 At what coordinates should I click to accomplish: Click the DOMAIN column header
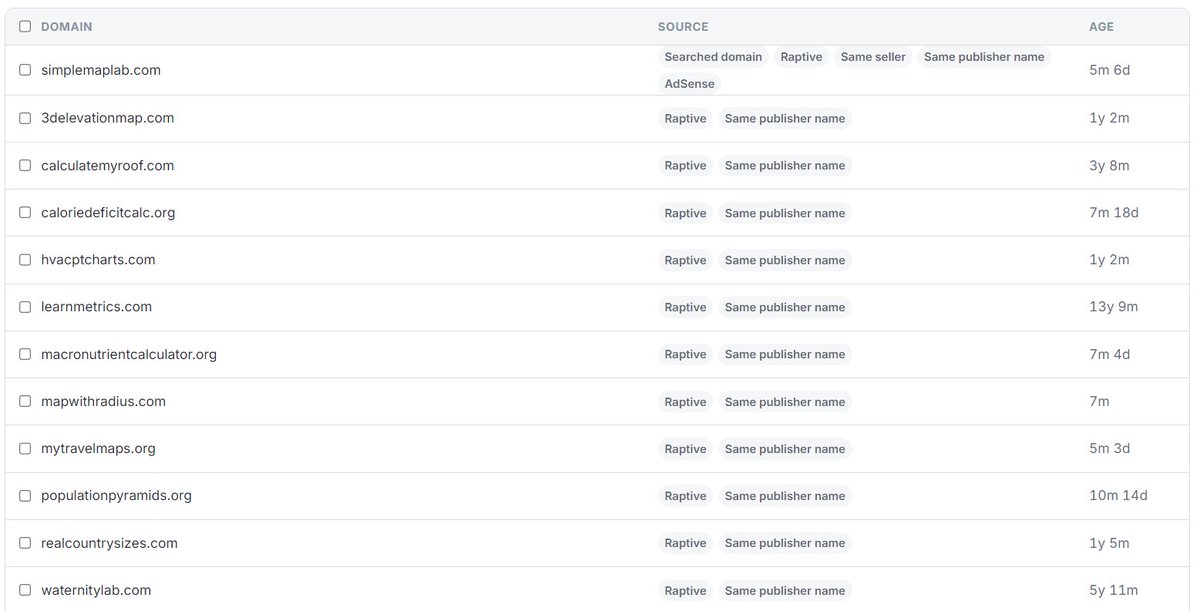(x=66, y=27)
